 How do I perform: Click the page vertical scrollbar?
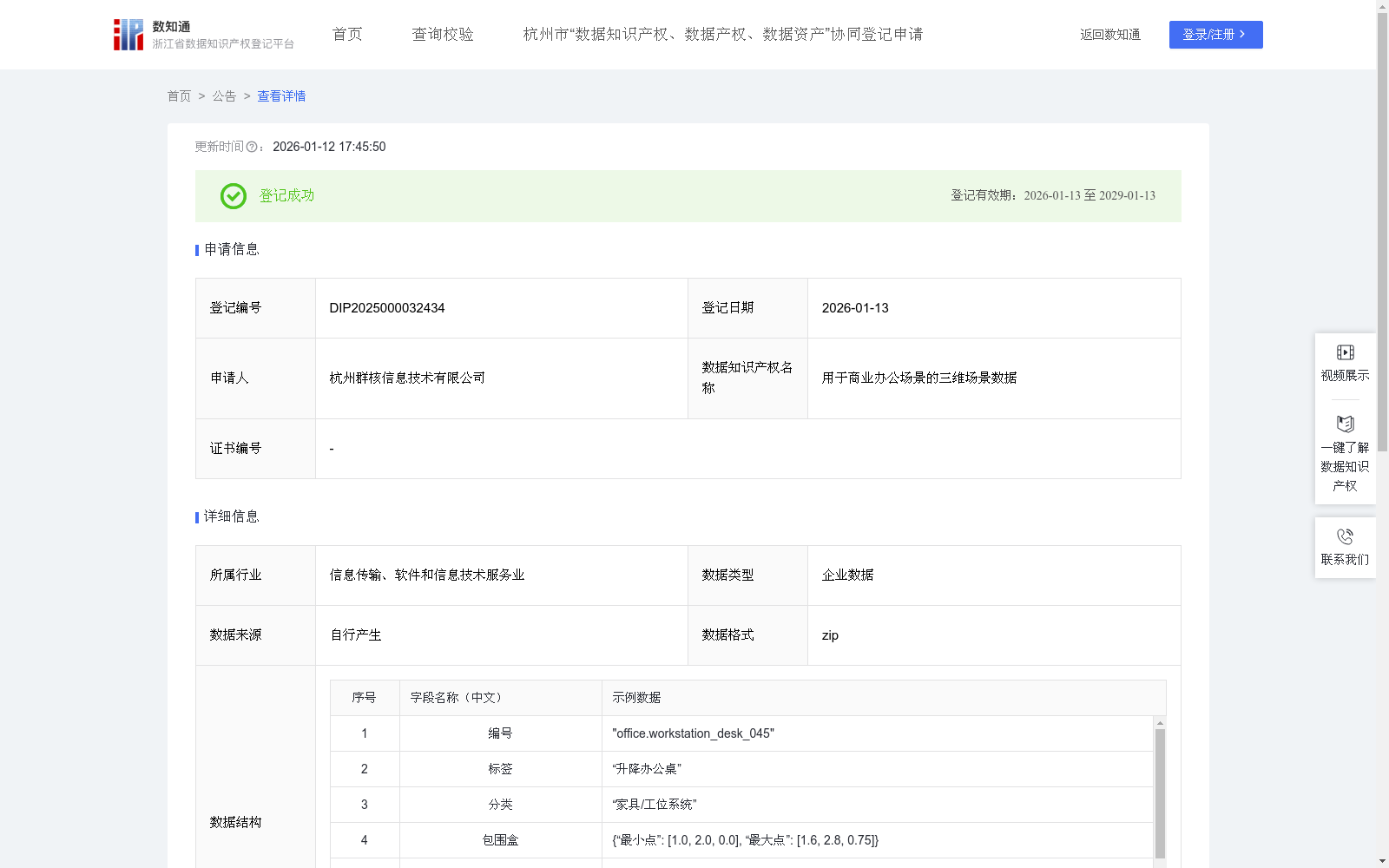[x=1382, y=232]
